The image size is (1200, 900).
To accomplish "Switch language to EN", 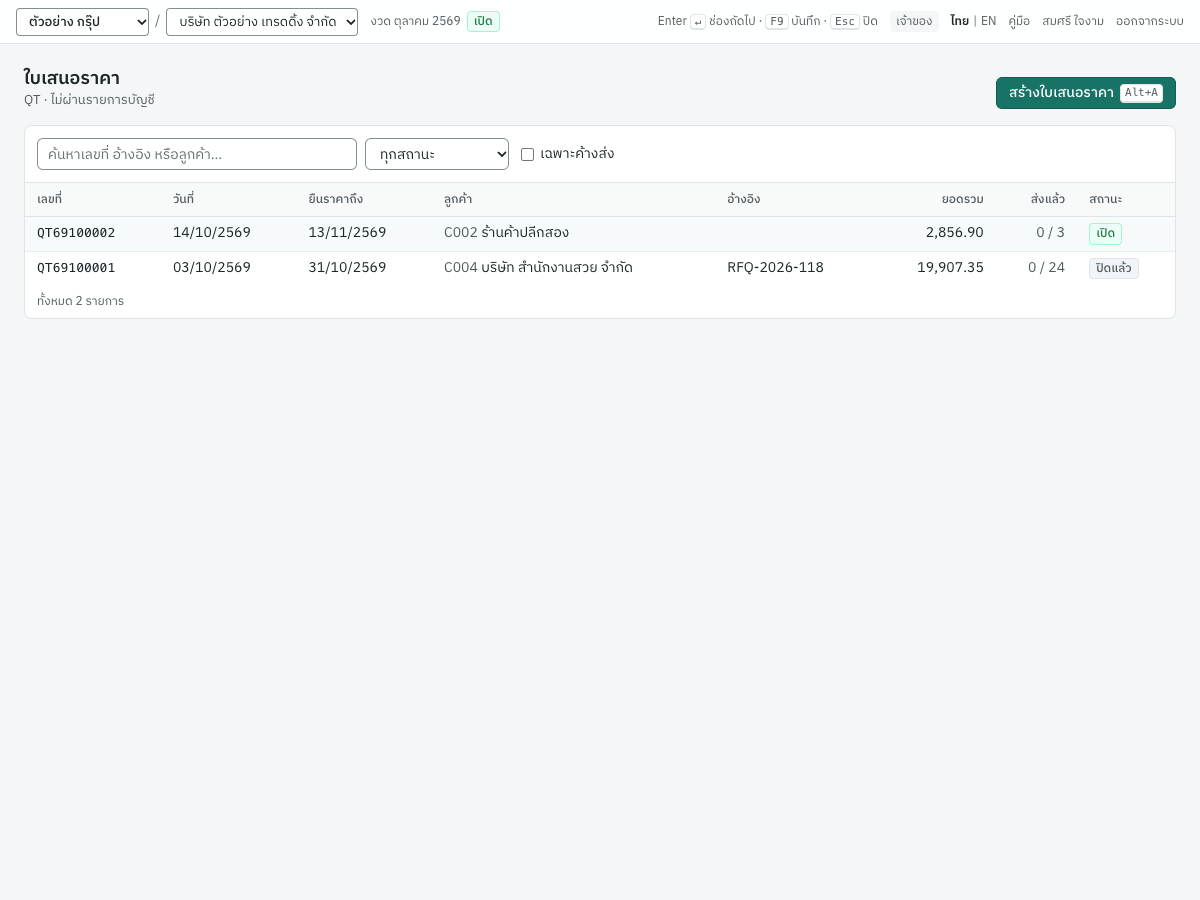I will (988, 21).
